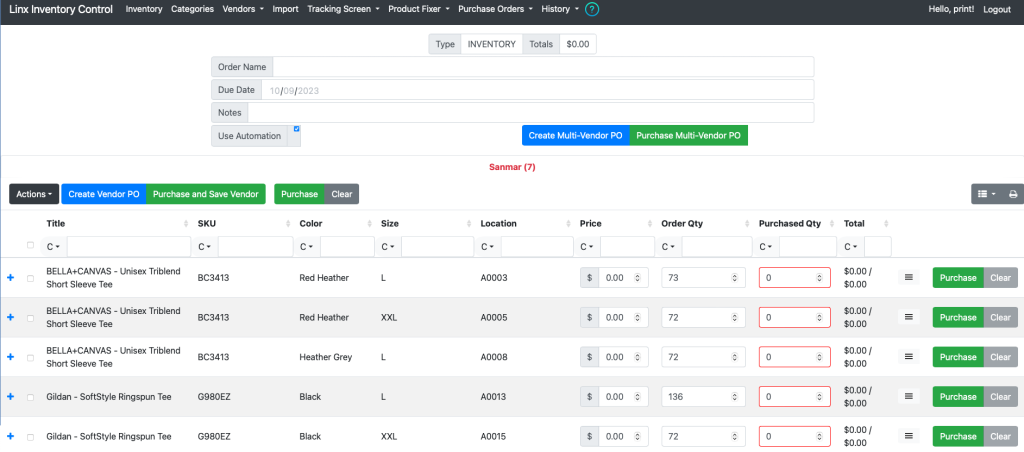Sort by Title column sort arrows
This screenshot has width=1024, height=452.
tap(186, 223)
